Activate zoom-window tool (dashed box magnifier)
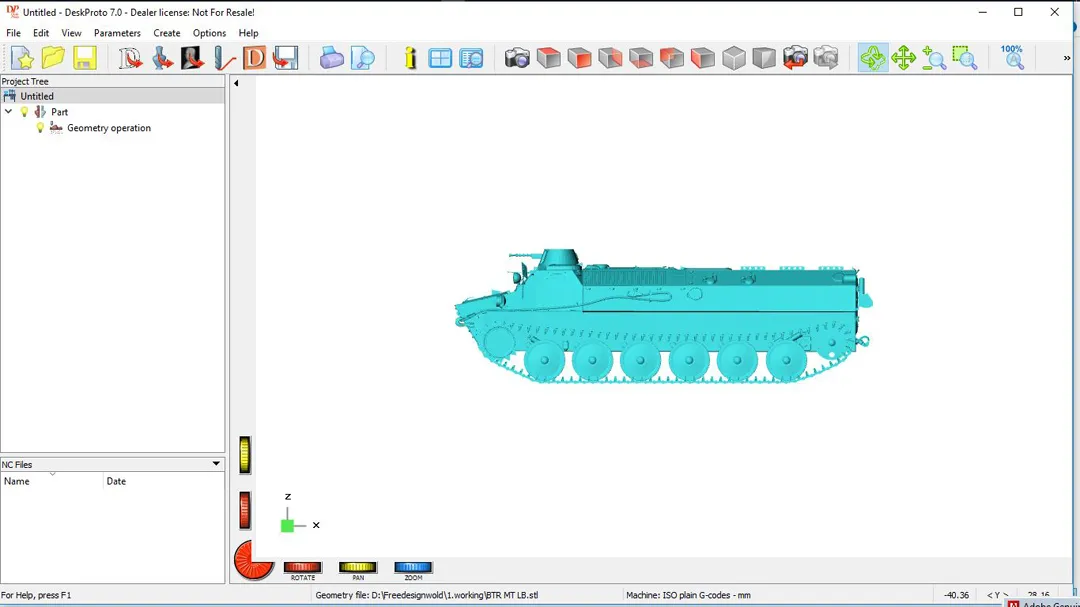Viewport: 1080px width, 607px height. coord(965,58)
